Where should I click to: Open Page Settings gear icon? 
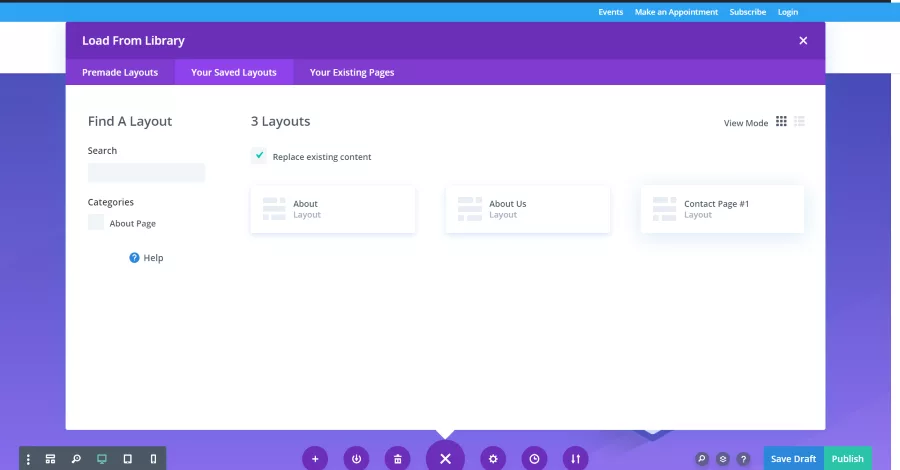tap(493, 459)
